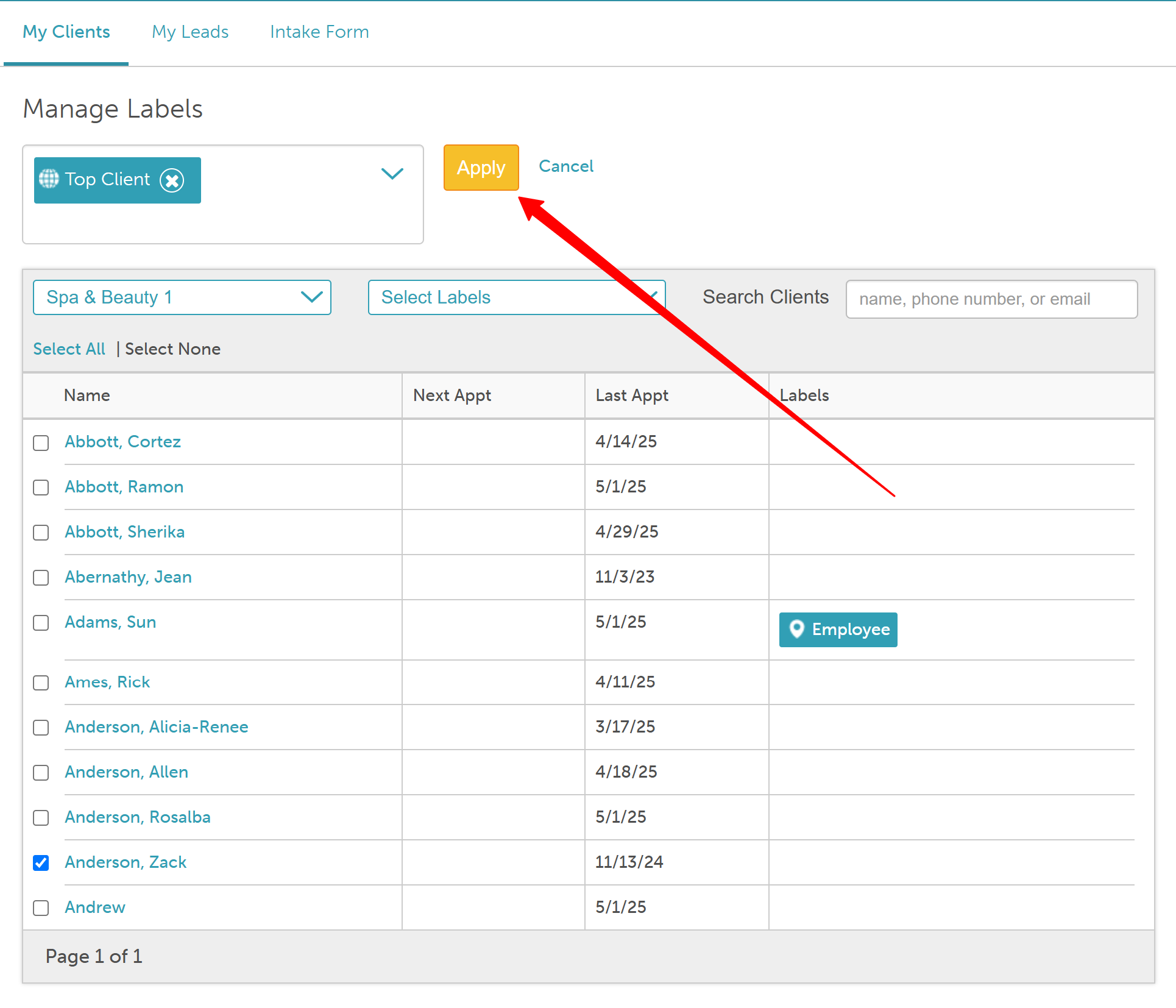Open the Intake Form tab
The image size is (1176, 1008).
319,32
